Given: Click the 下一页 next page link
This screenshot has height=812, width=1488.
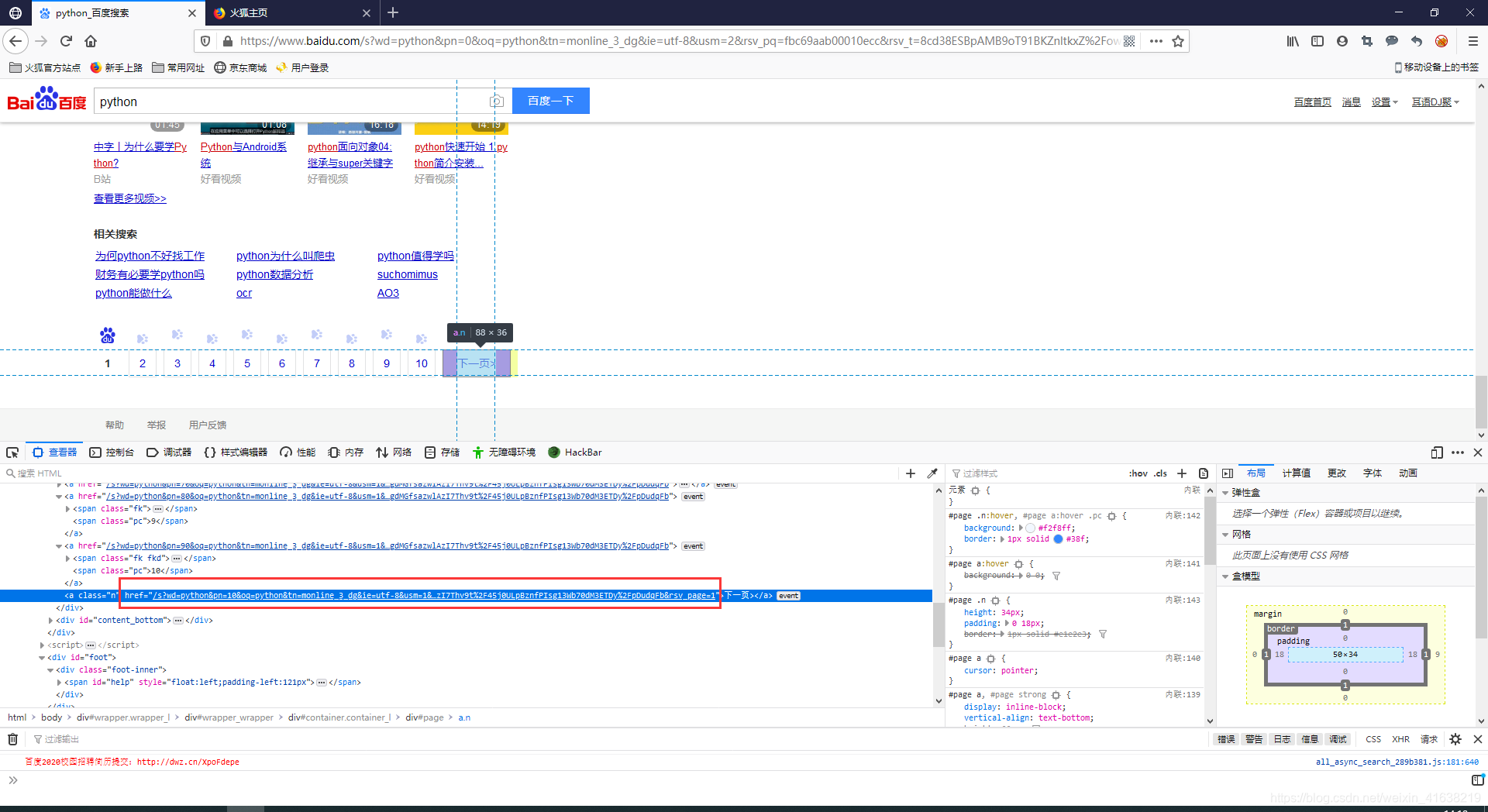Looking at the screenshot, I should (x=477, y=363).
